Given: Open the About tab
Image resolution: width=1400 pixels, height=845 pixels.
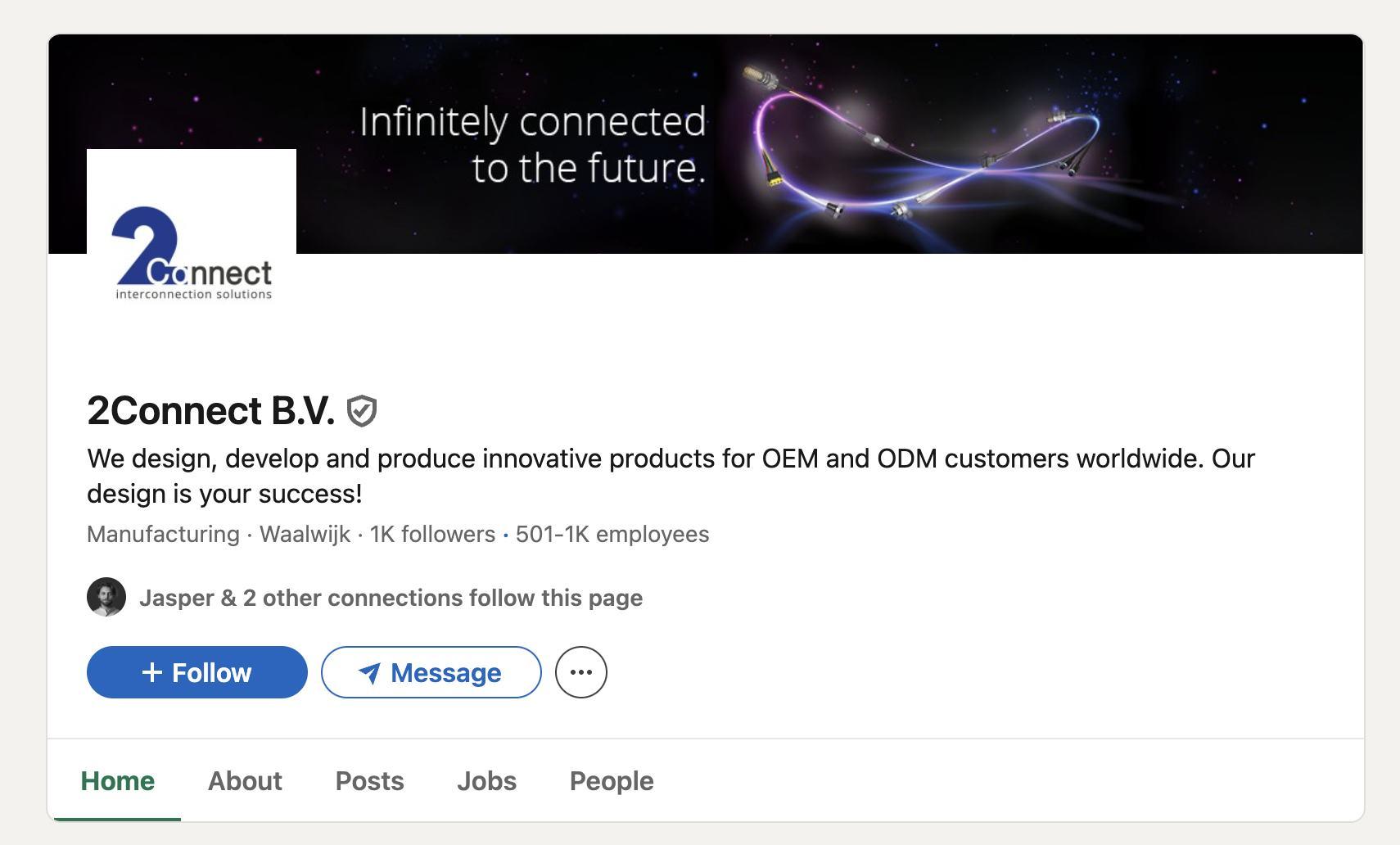Looking at the screenshot, I should [x=245, y=781].
